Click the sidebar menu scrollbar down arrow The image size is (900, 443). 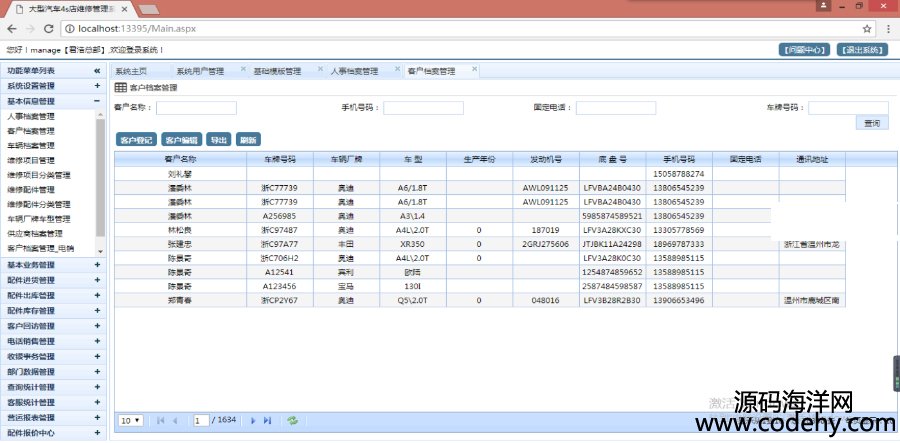[x=99, y=249]
